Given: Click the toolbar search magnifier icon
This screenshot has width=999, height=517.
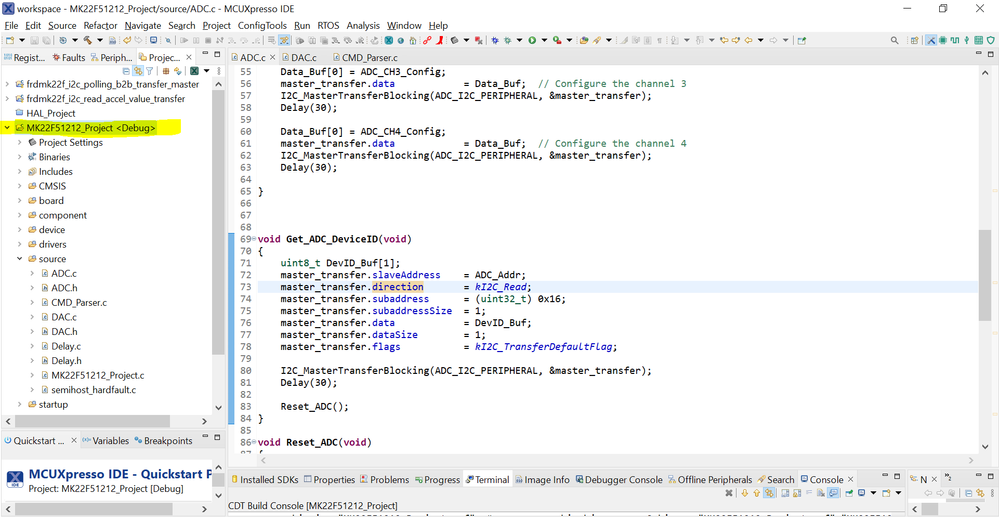Looking at the screenshot, I should click(x=895, y=40).
